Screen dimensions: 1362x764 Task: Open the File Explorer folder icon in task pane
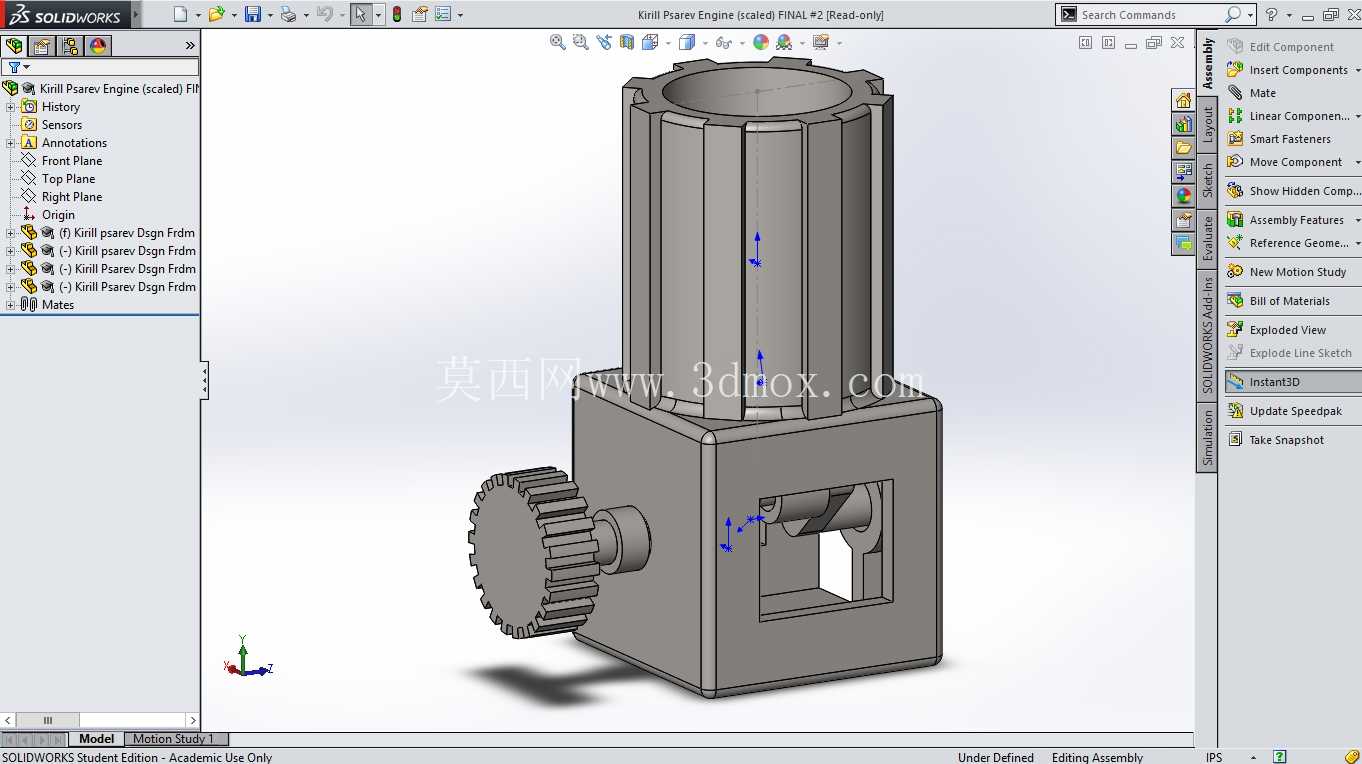[x=1184, y=148]
